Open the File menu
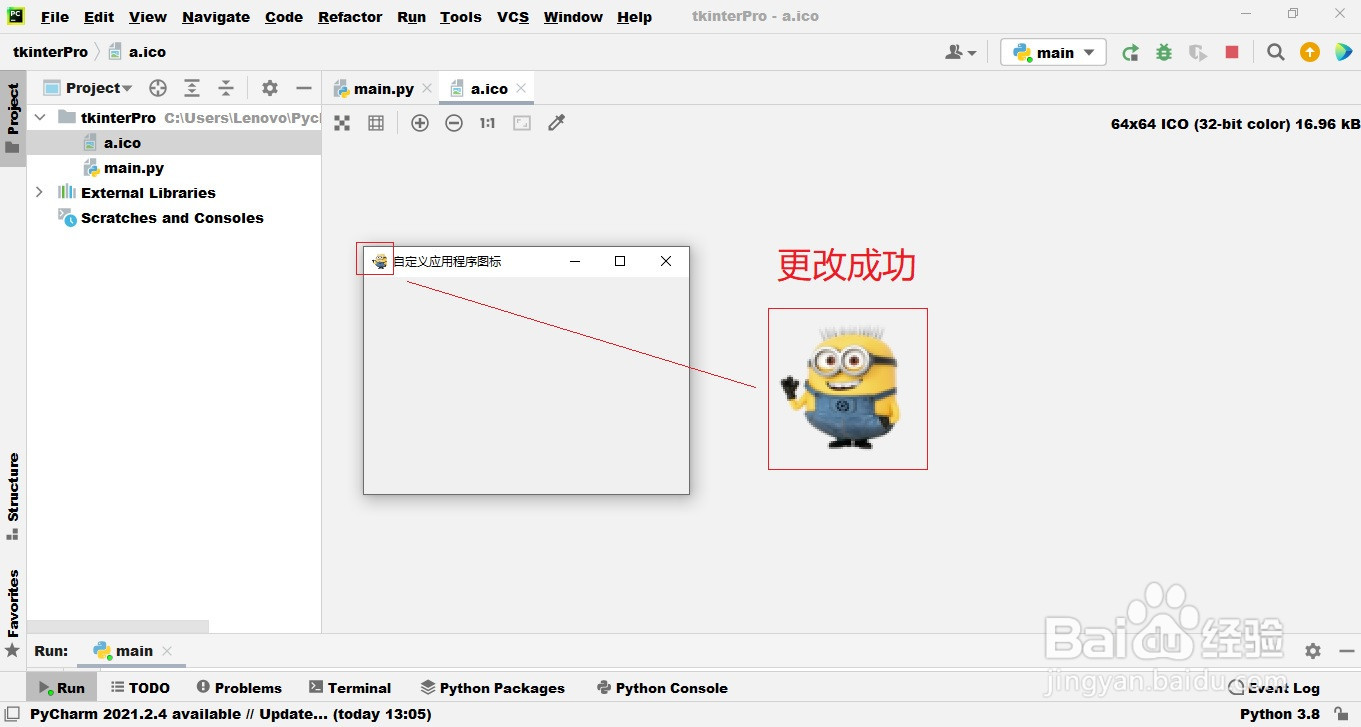 click(x=55, y=17)
